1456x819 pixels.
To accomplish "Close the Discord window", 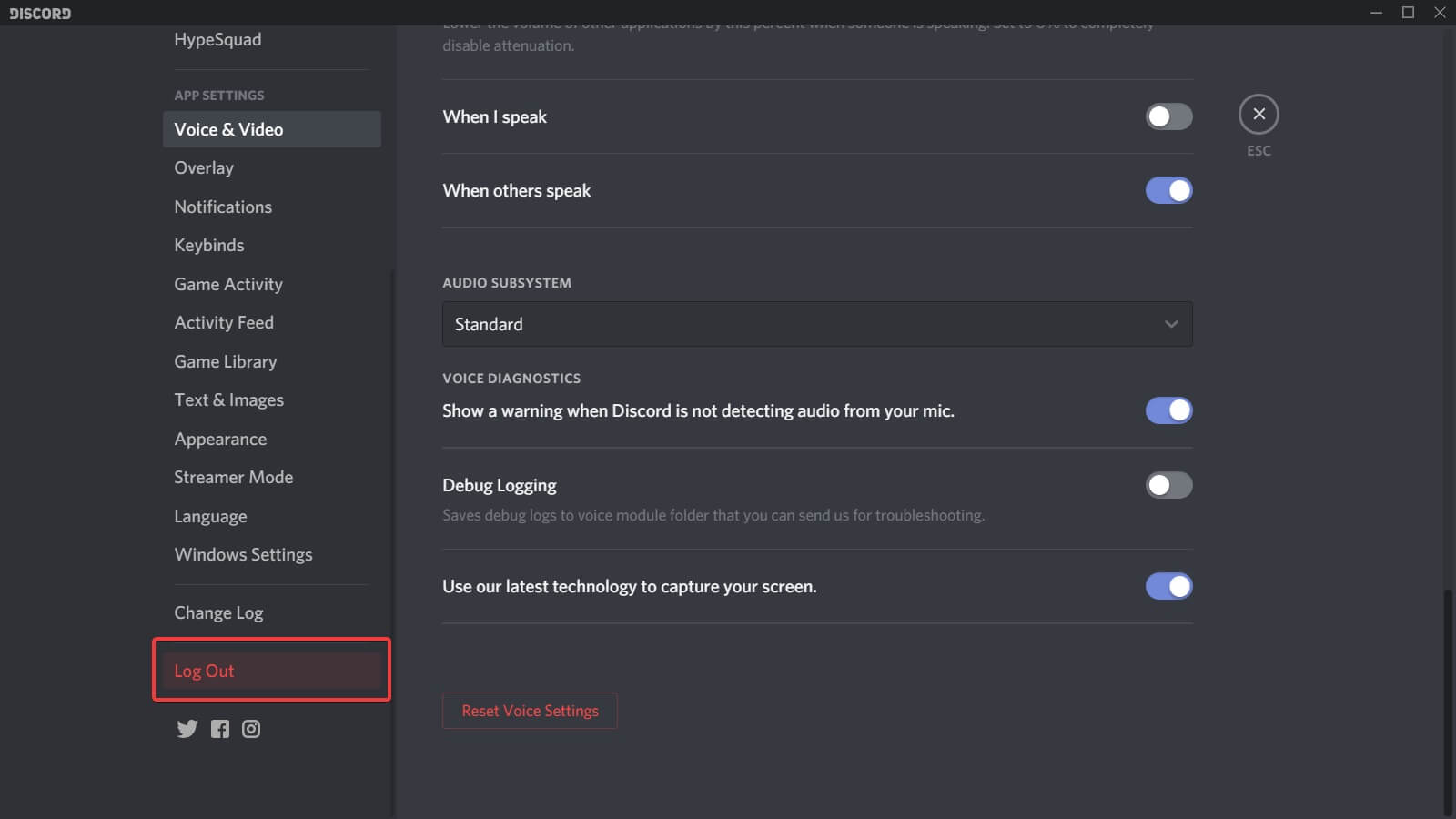I will [x=1440, y=13].
